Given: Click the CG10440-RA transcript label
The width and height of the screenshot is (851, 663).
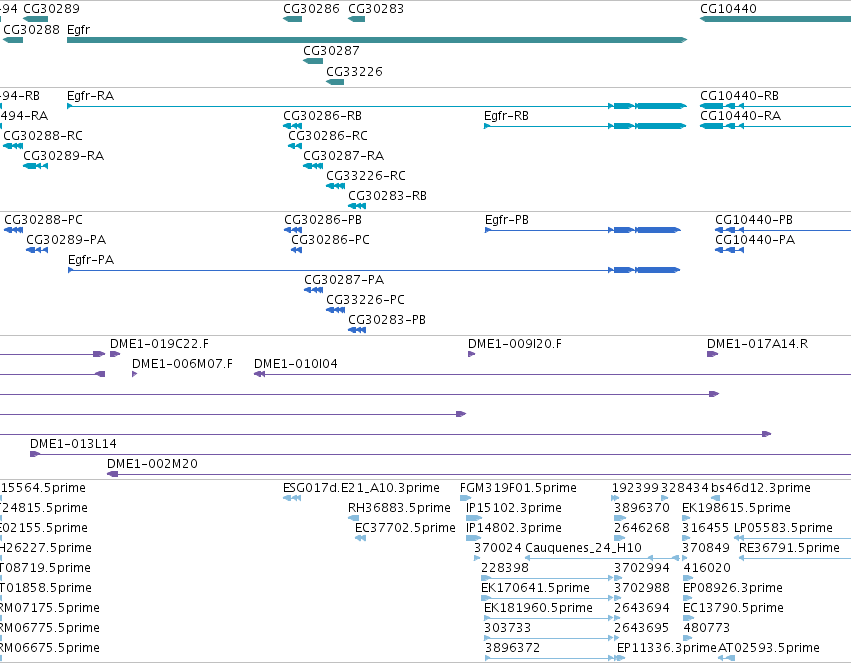Looking at the screenshot, I should point(740,116).
